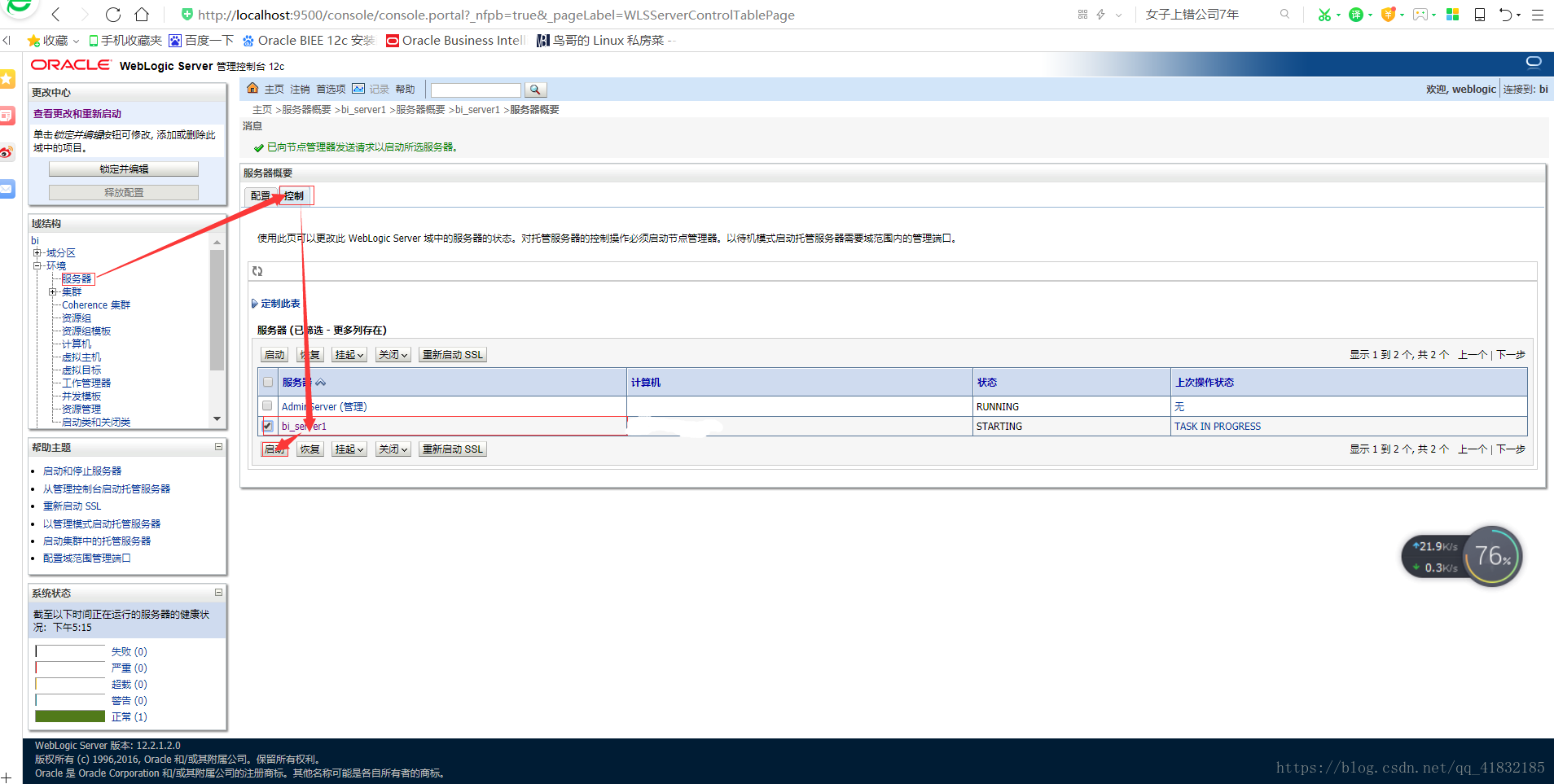Select 计算机 in the domain tree
Screen dimensions: 1554x784
[77, 344]
